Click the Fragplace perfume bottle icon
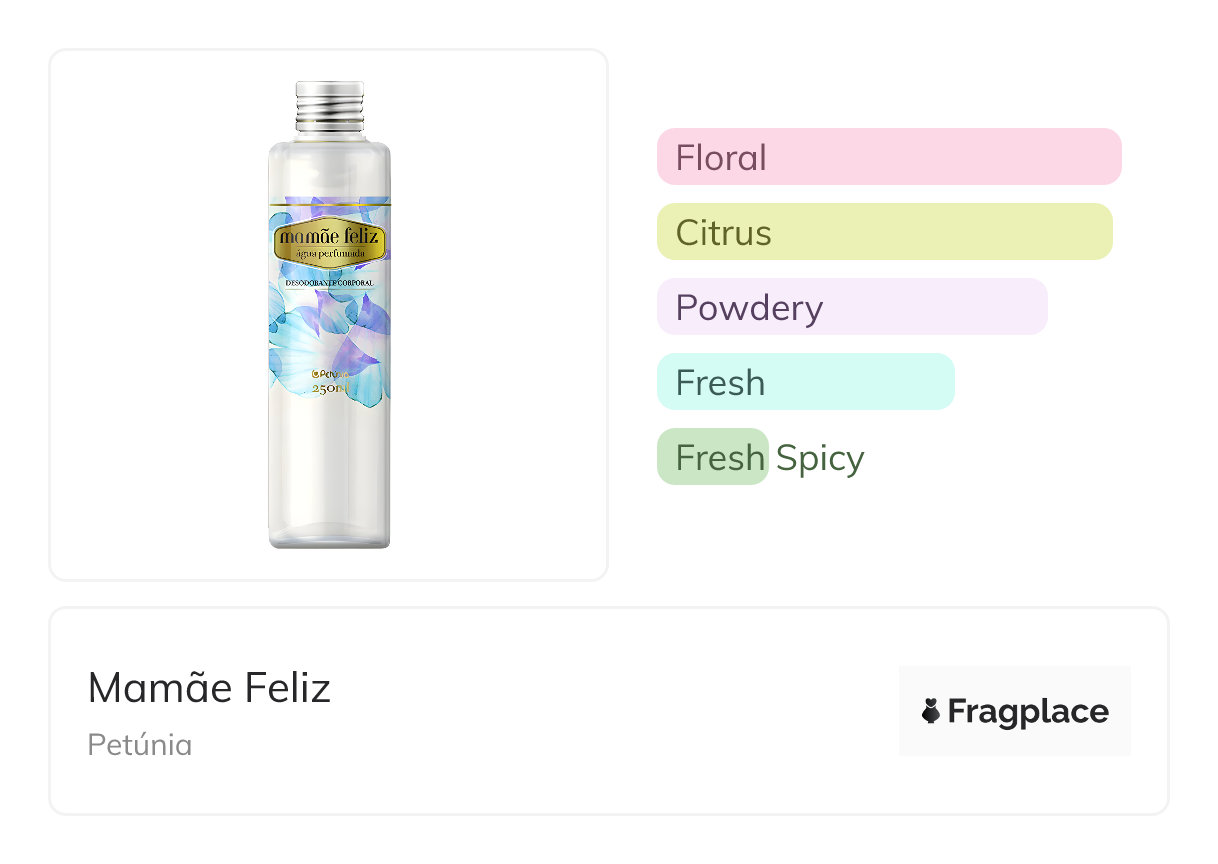The height and width of the screenshot is (864, 1218). [x=931, y=712]
